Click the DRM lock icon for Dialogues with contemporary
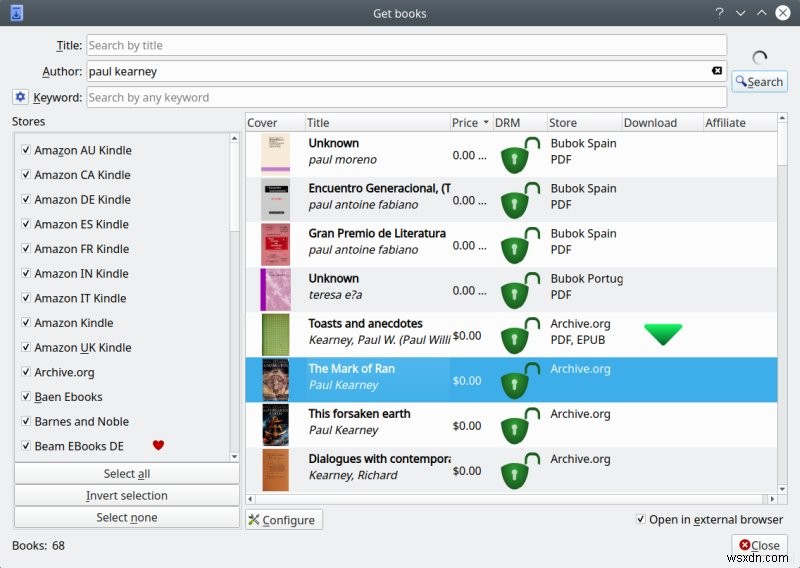 click(x=519, y=471)
